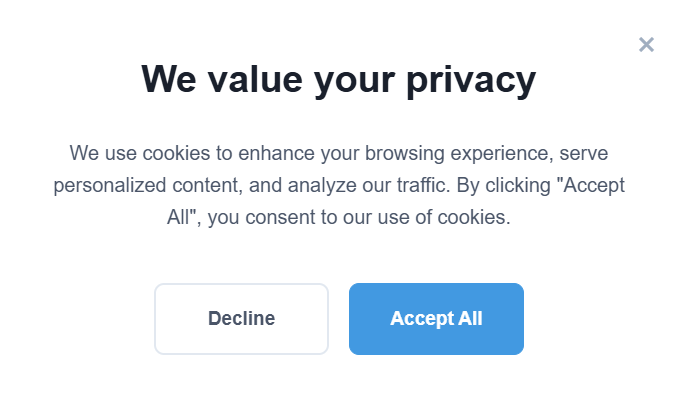
Task: Click "personalized content" in the description
Action: [x=148, y=186]
